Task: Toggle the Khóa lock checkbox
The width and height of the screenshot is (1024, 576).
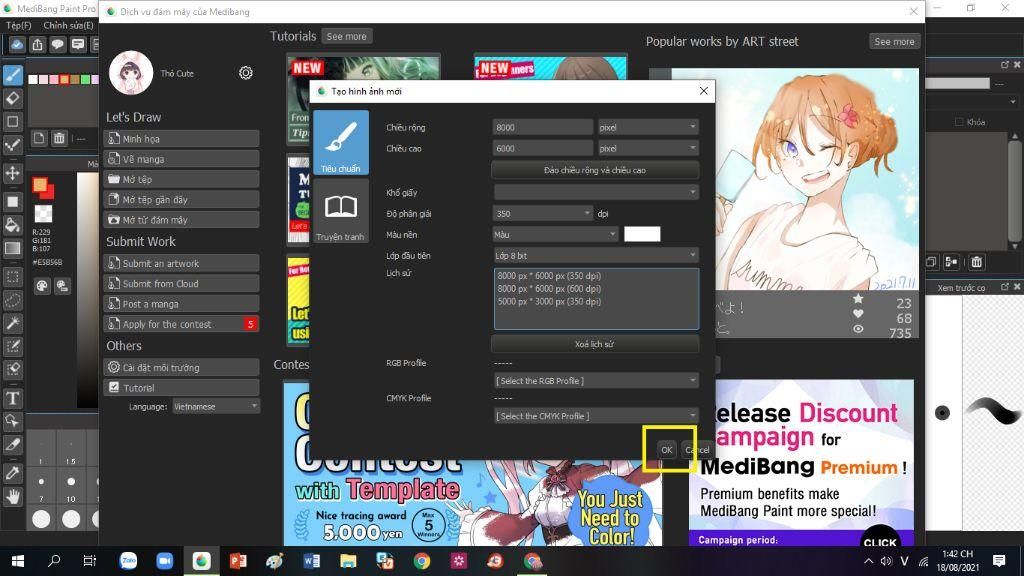Action: pos(959,122)
